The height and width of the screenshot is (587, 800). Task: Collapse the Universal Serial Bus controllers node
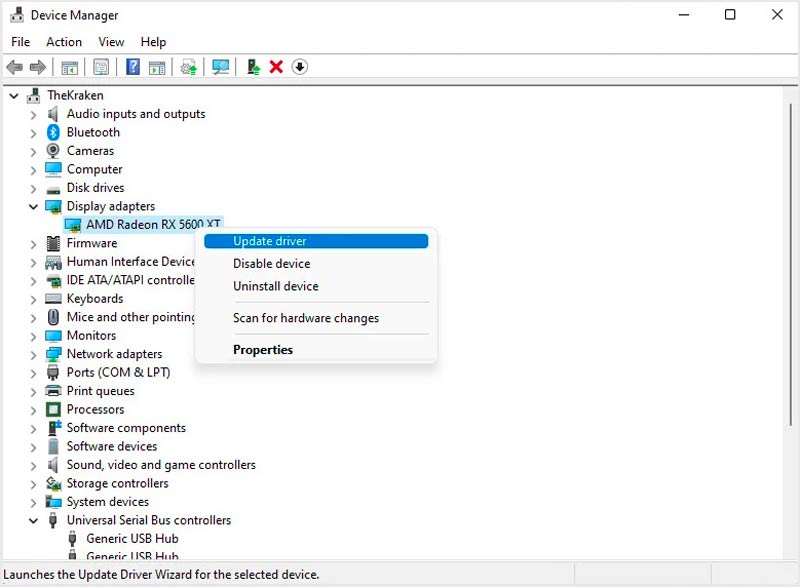coord(33,521)
